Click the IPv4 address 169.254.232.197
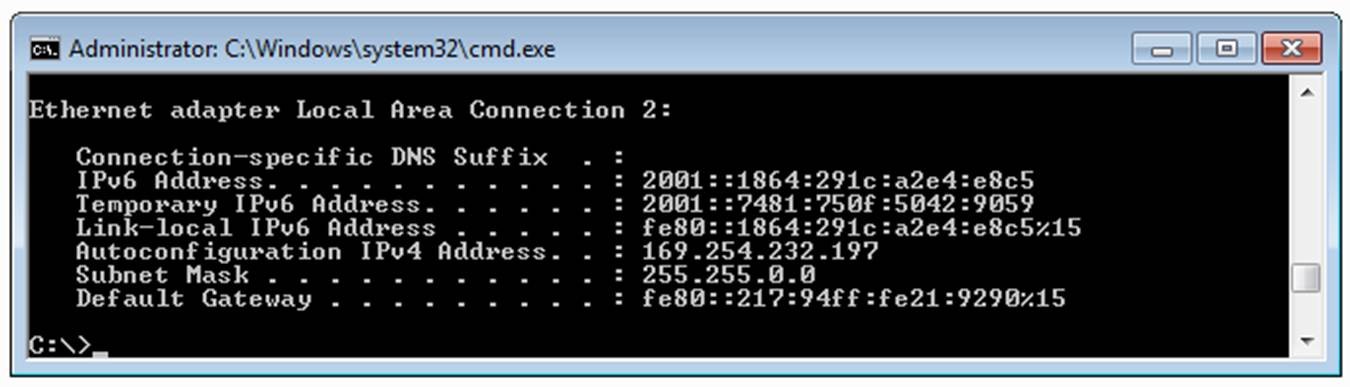 point(760,251)
